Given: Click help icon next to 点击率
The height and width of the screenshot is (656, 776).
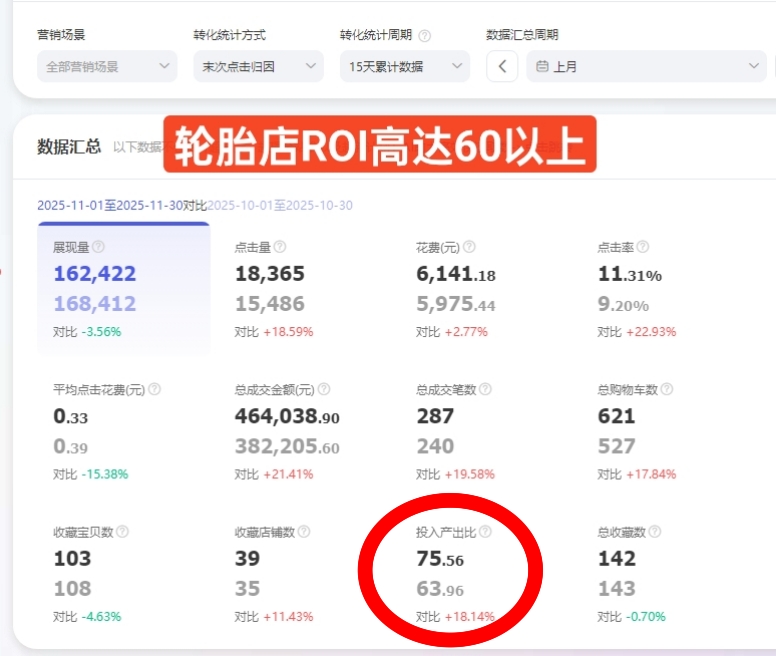Looking at the screenshot, I should (643, 246).
